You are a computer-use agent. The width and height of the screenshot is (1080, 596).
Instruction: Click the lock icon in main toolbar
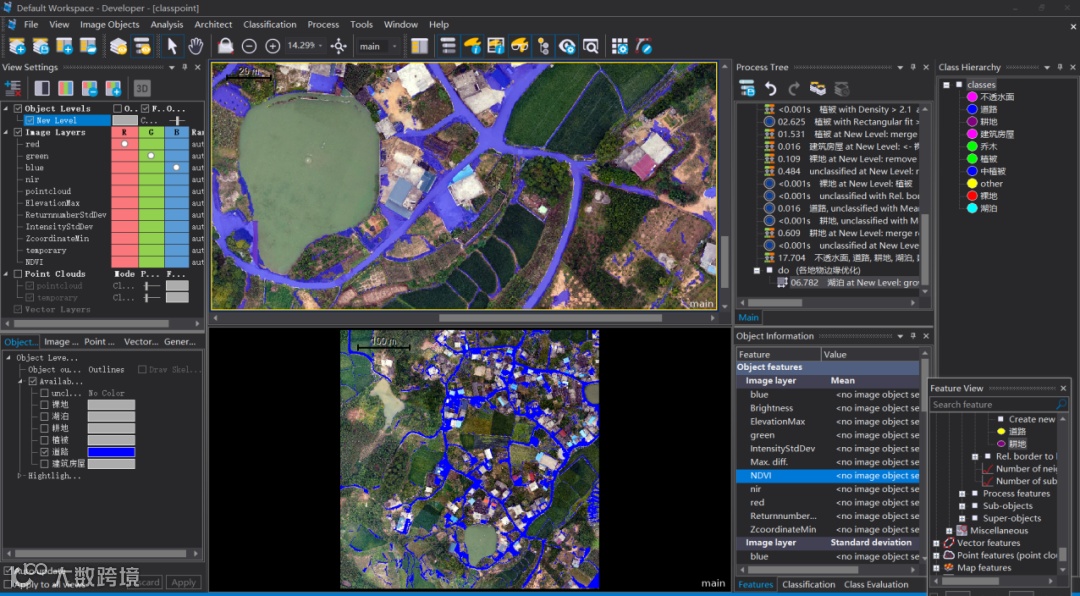tap(225, 46)
